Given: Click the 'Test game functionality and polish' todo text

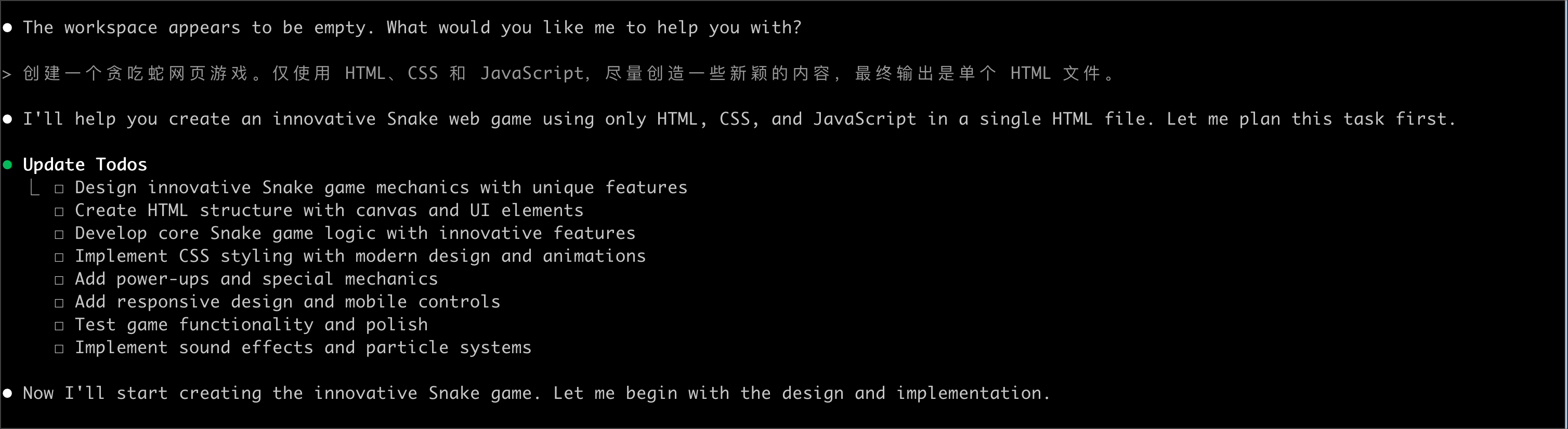Looking at the screenshot, I should [252, 325].
